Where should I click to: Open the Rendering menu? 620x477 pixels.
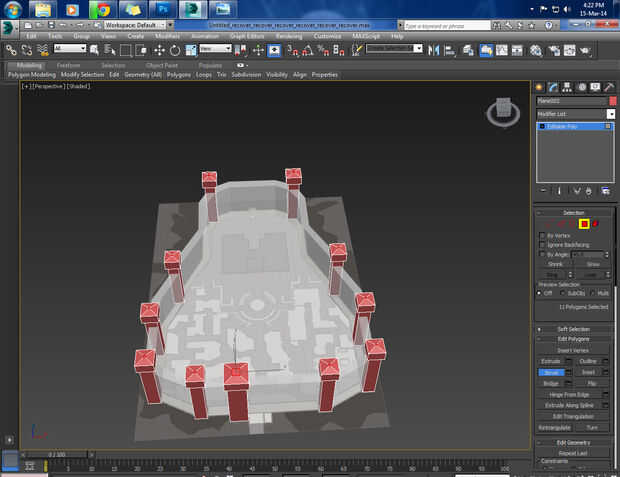288,36
